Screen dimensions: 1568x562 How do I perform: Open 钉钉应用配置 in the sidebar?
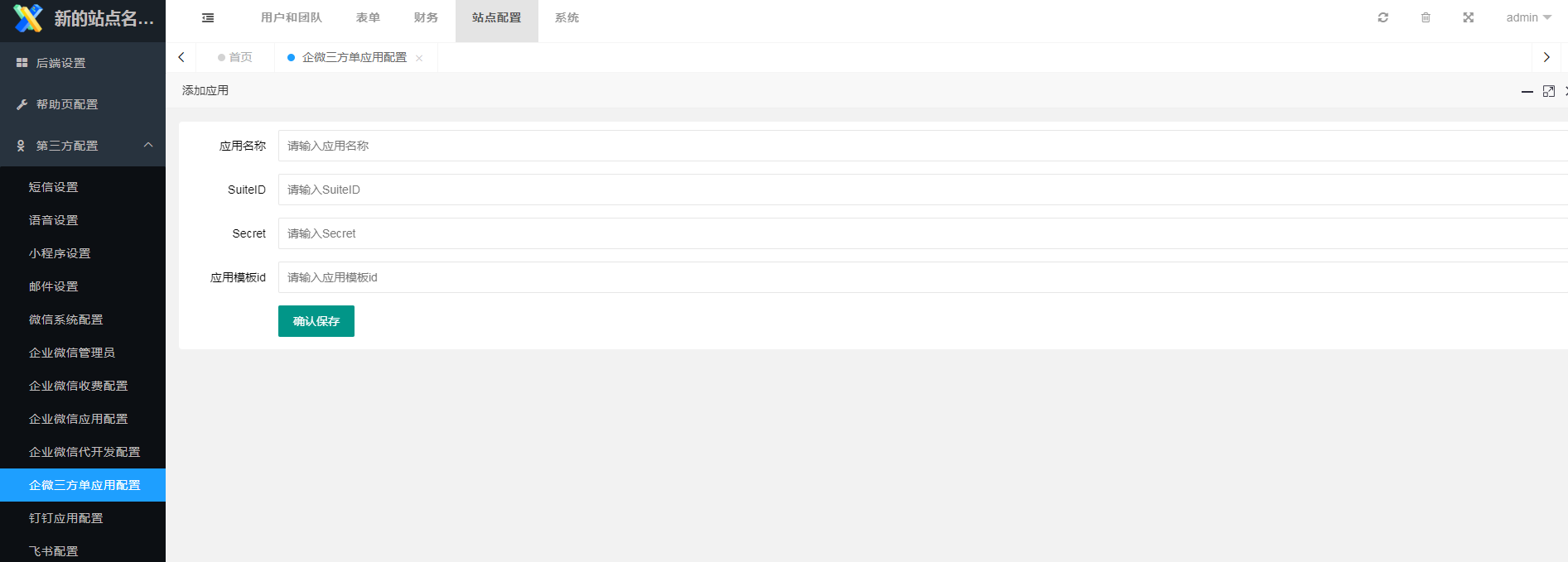[66, 518]
